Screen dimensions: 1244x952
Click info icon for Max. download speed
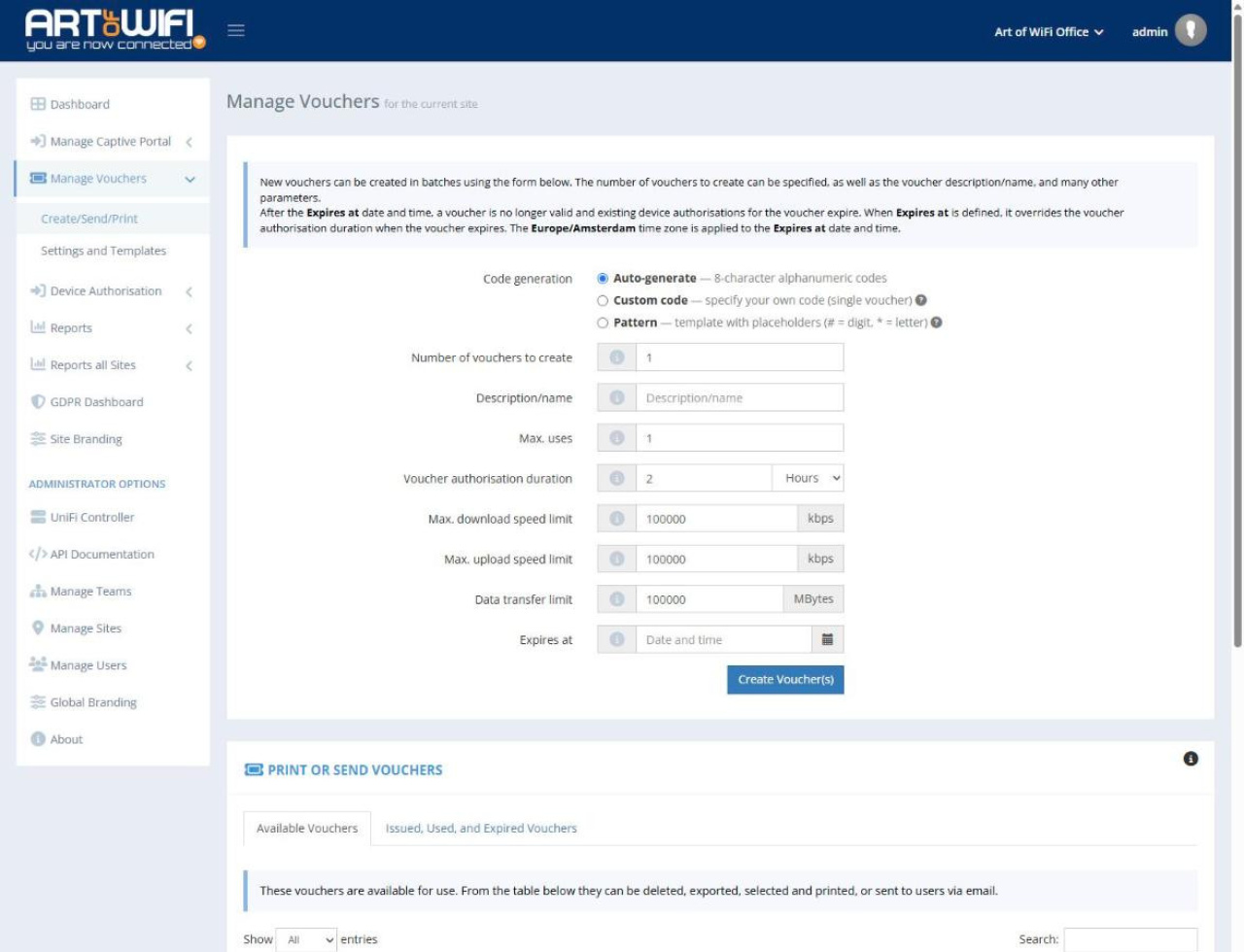616,519
